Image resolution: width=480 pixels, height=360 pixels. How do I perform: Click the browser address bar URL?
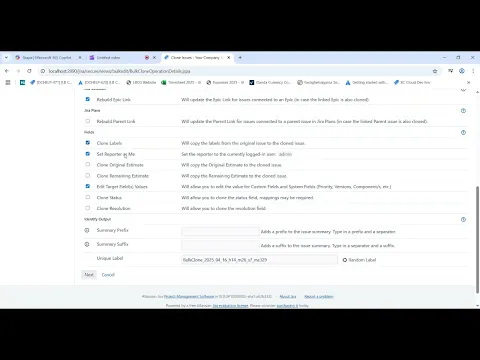[x=119, y=71]
